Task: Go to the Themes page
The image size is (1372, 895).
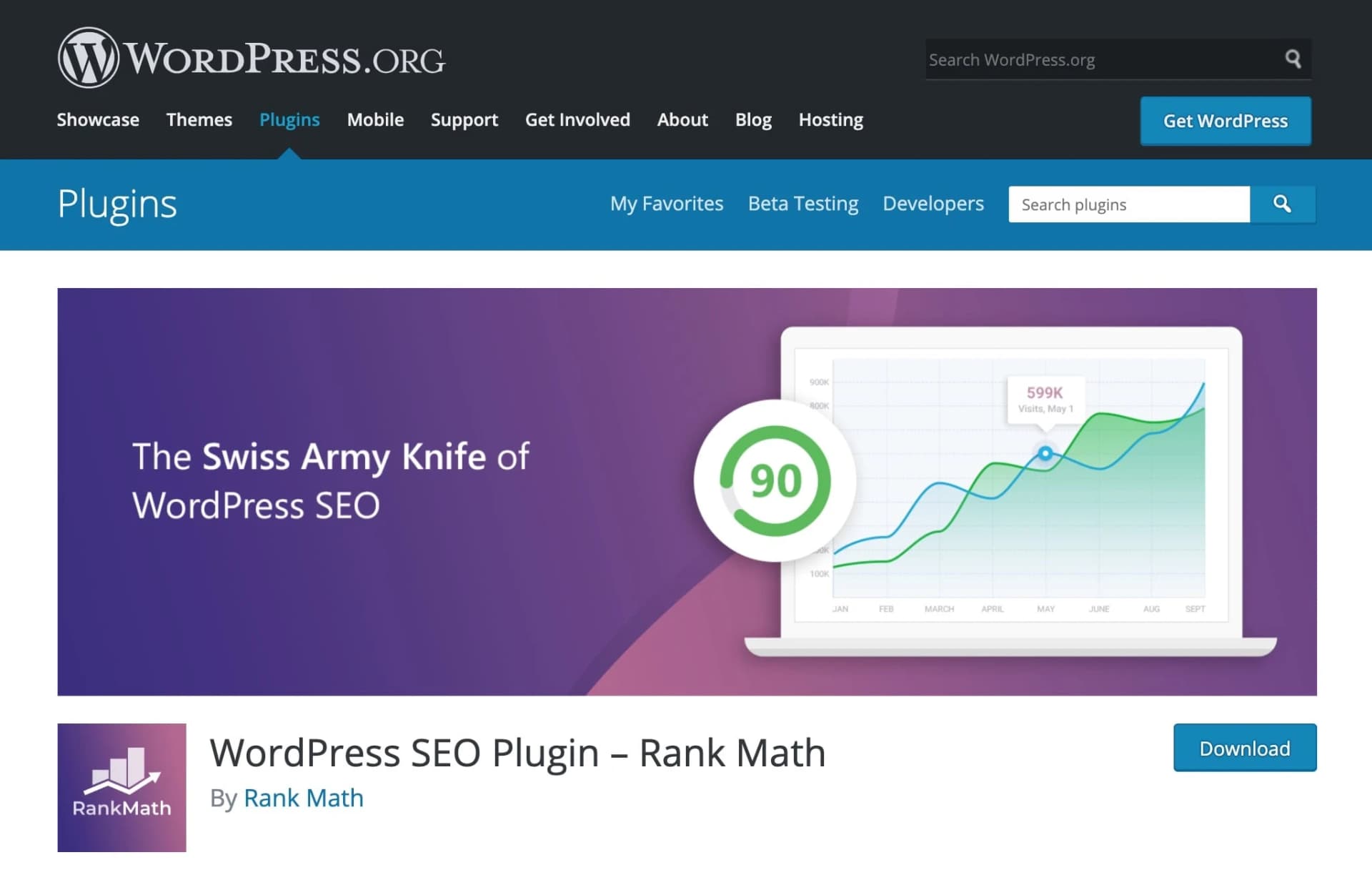Action: [x=199, y=119]
